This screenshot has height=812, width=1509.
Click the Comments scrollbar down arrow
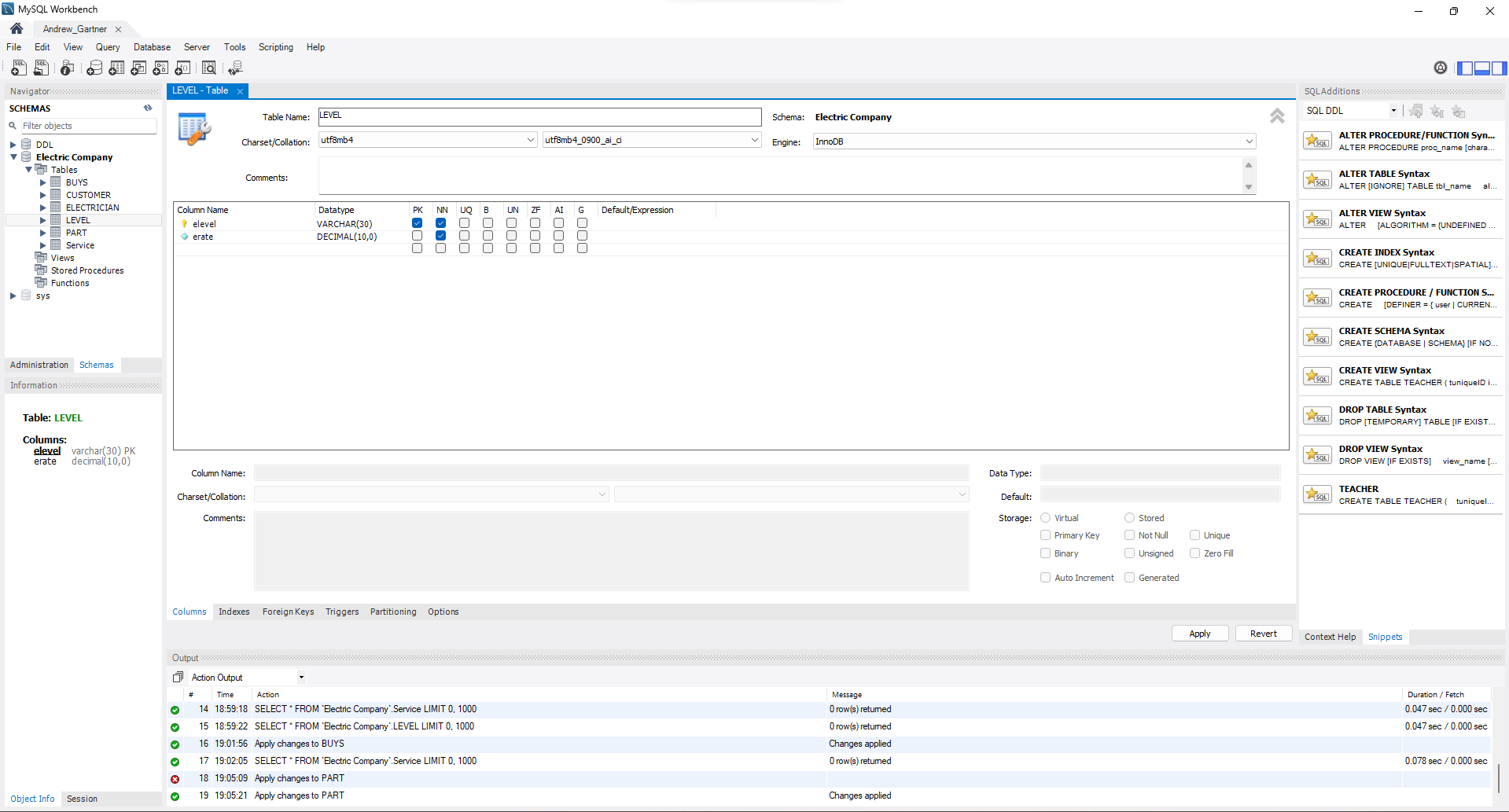click(1249, 187)
